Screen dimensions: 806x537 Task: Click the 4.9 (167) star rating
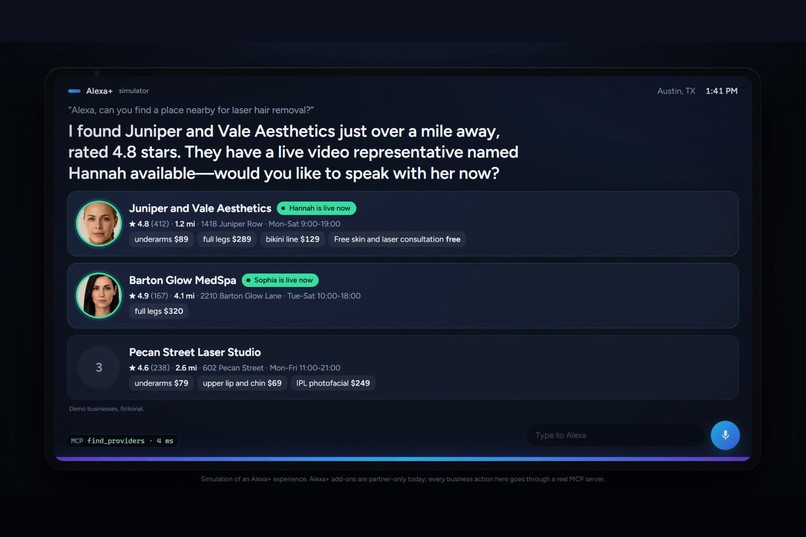(x=149, y=295)
